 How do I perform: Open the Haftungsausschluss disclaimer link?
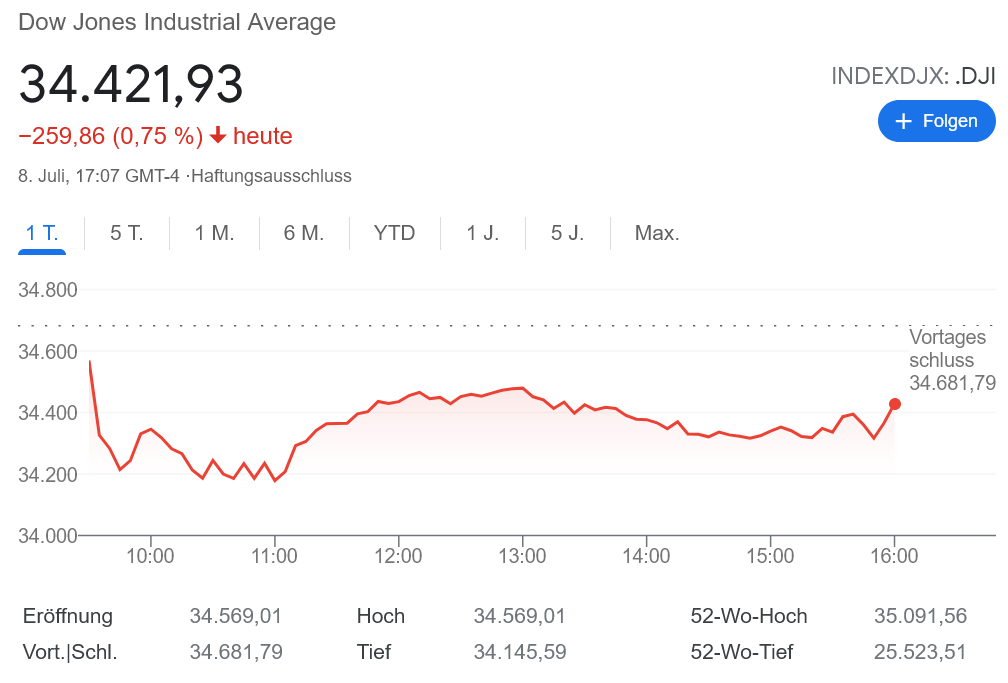[271, 176]
